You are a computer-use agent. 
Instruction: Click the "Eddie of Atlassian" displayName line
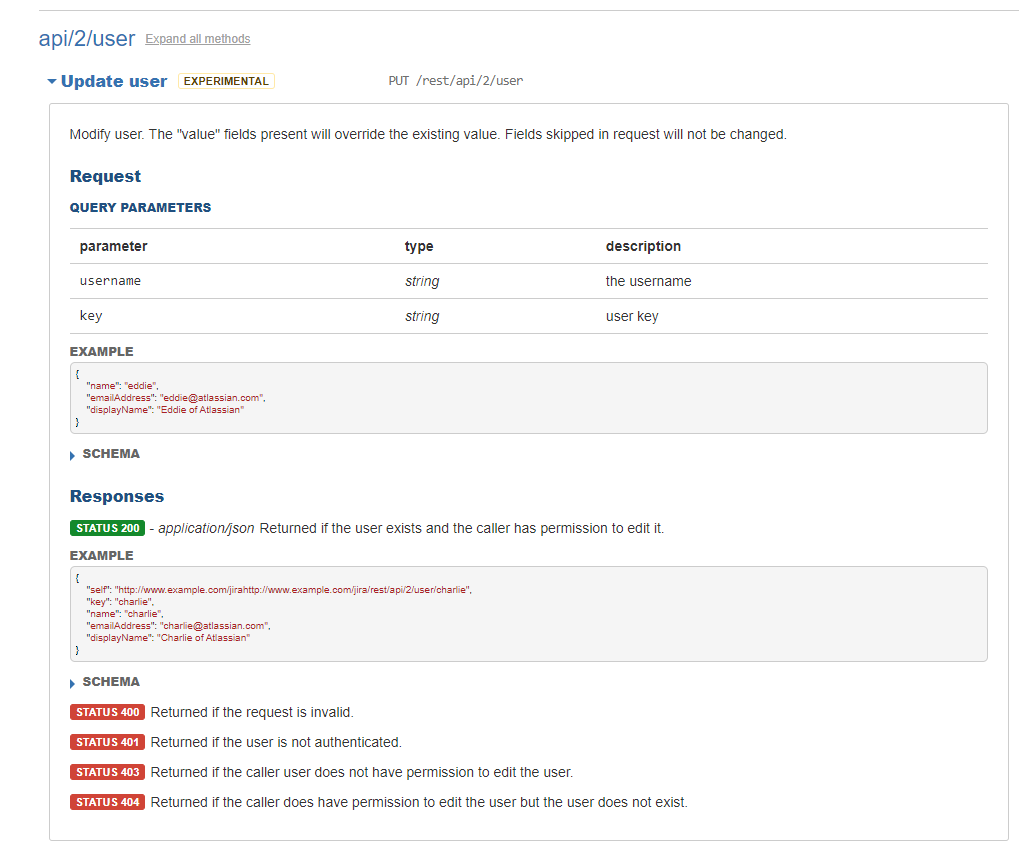(x=165, y=410)
